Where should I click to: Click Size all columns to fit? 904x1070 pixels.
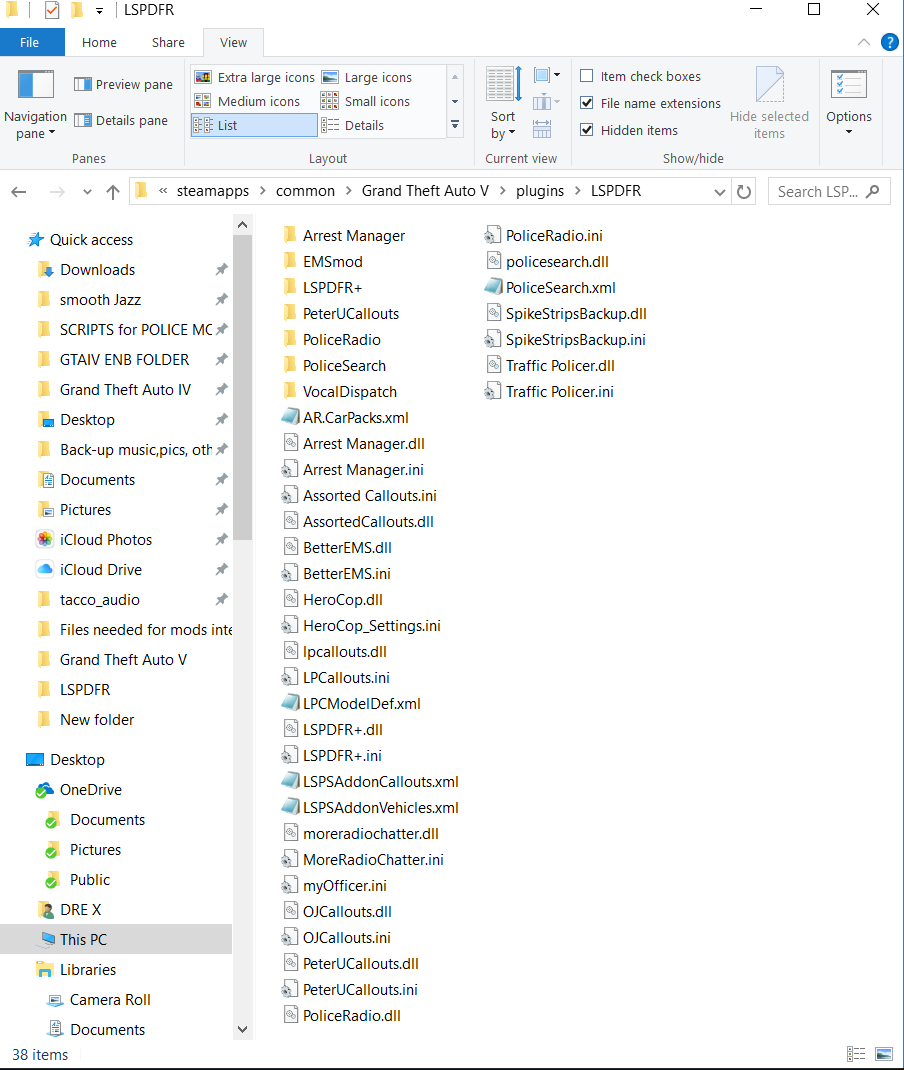coord(542,129)
